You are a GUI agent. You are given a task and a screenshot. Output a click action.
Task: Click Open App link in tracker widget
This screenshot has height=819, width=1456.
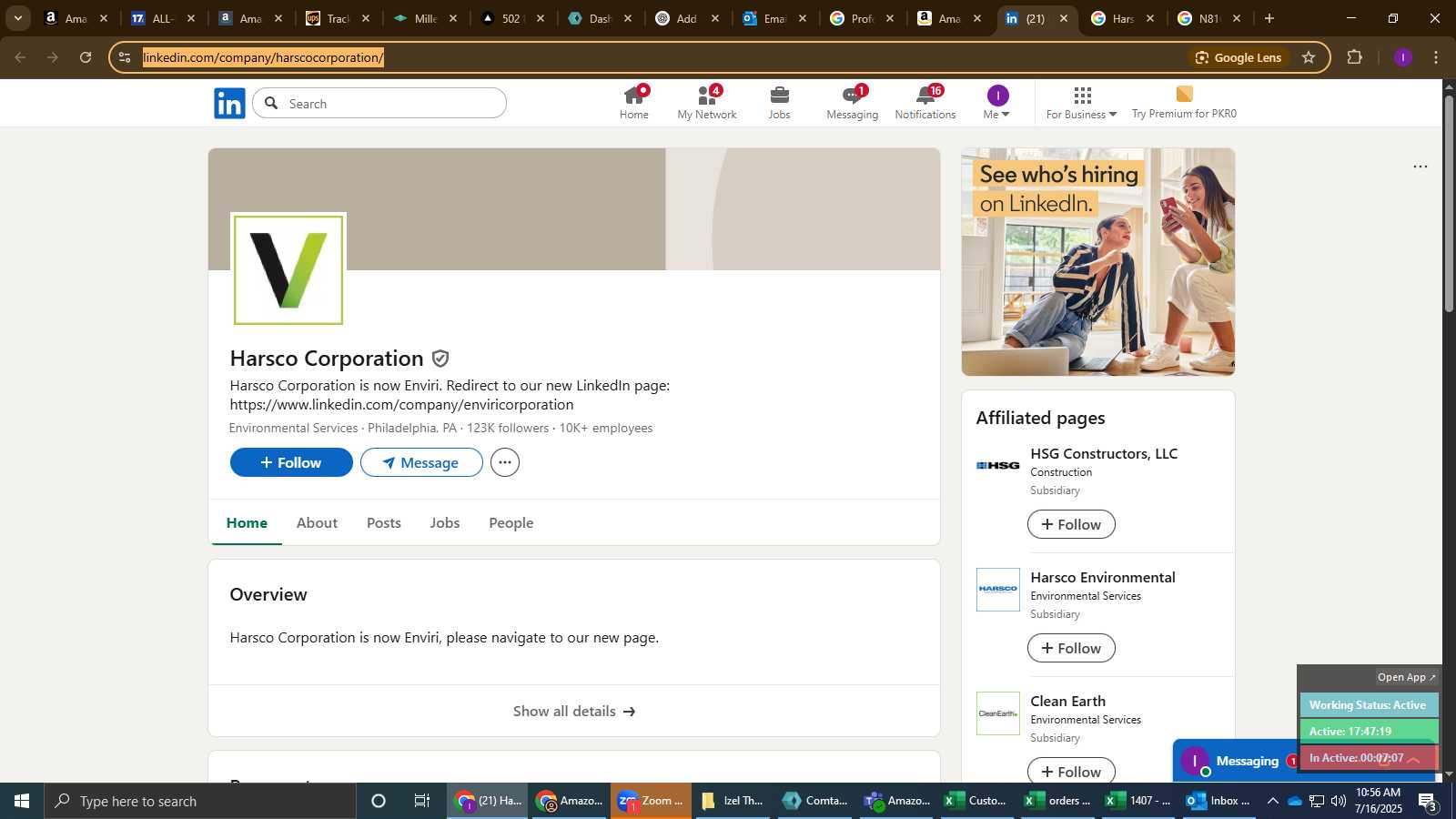tap(1406, 677)
